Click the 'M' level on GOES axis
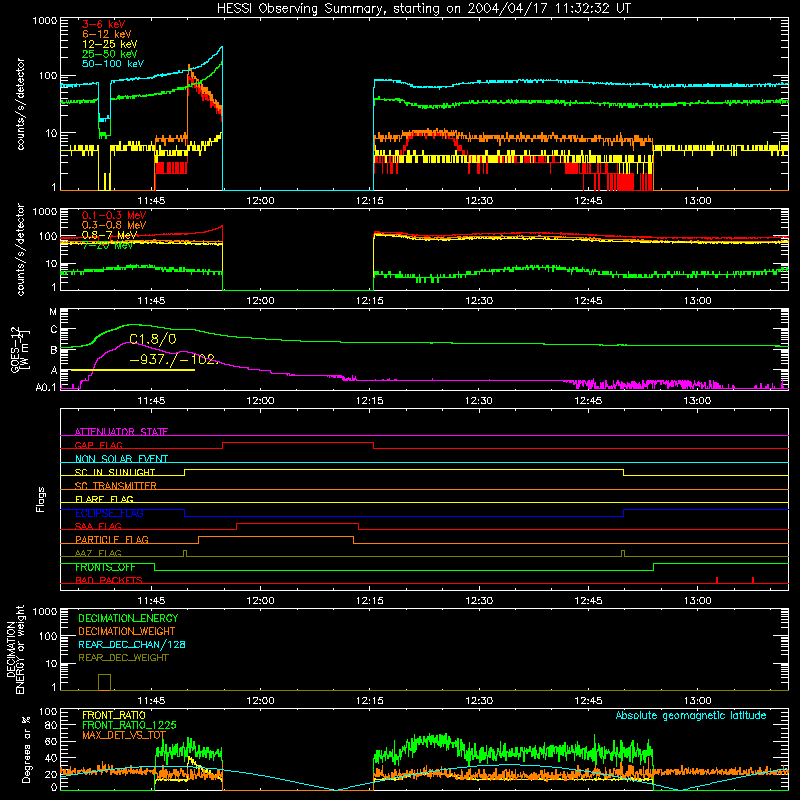 53,312
